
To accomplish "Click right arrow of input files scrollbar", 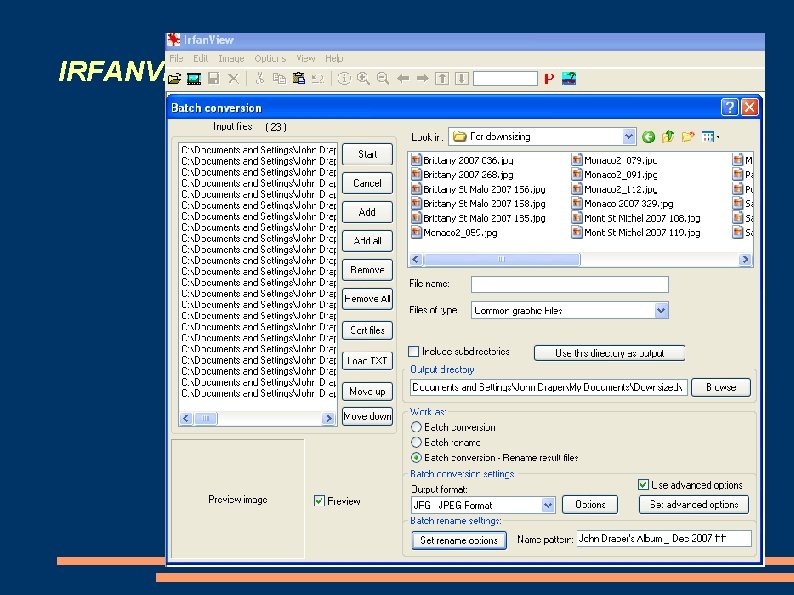I will point(329,418).
